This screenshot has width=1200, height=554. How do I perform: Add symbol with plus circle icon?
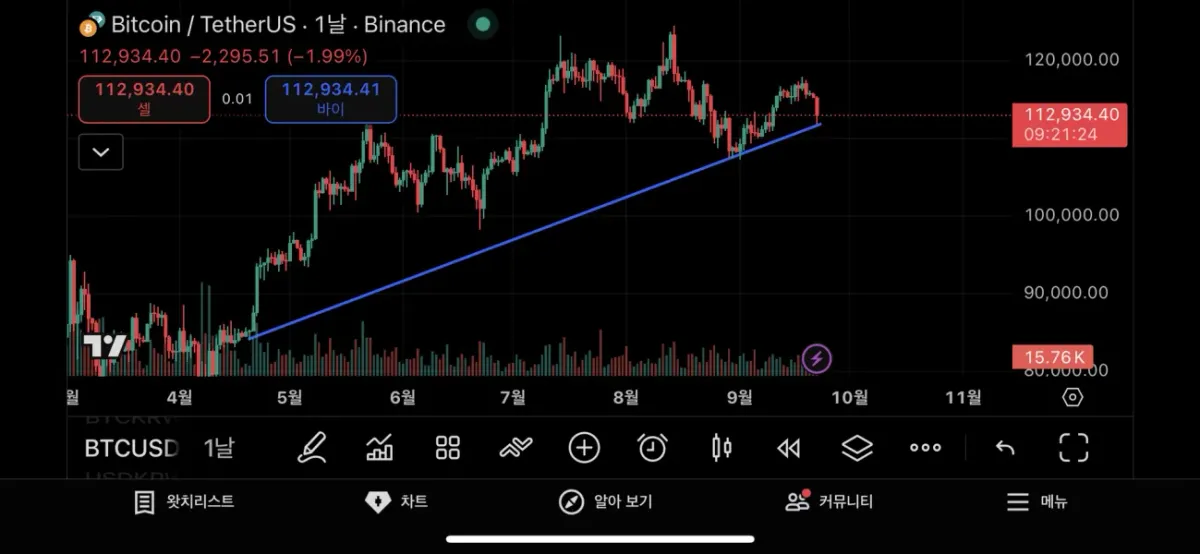click(x=584, y=447)
